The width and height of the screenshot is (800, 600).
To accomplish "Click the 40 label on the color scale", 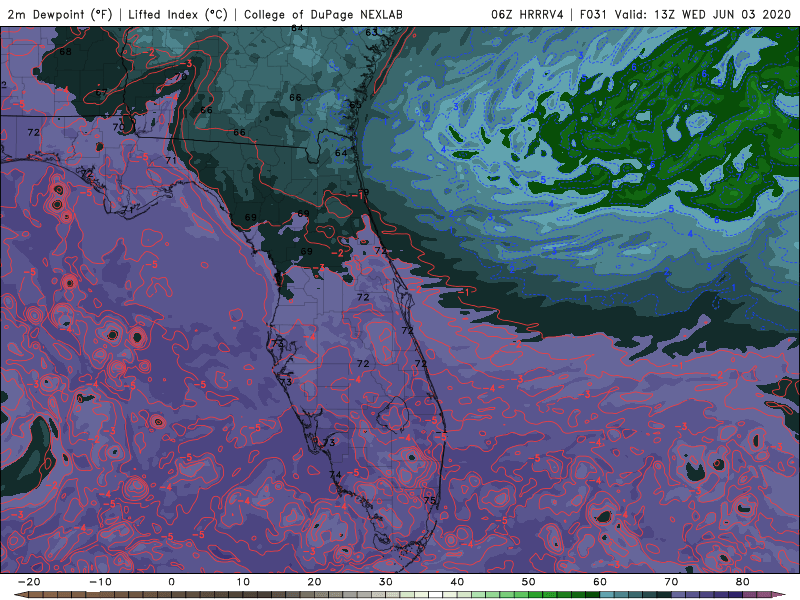I will coord(457,582).
